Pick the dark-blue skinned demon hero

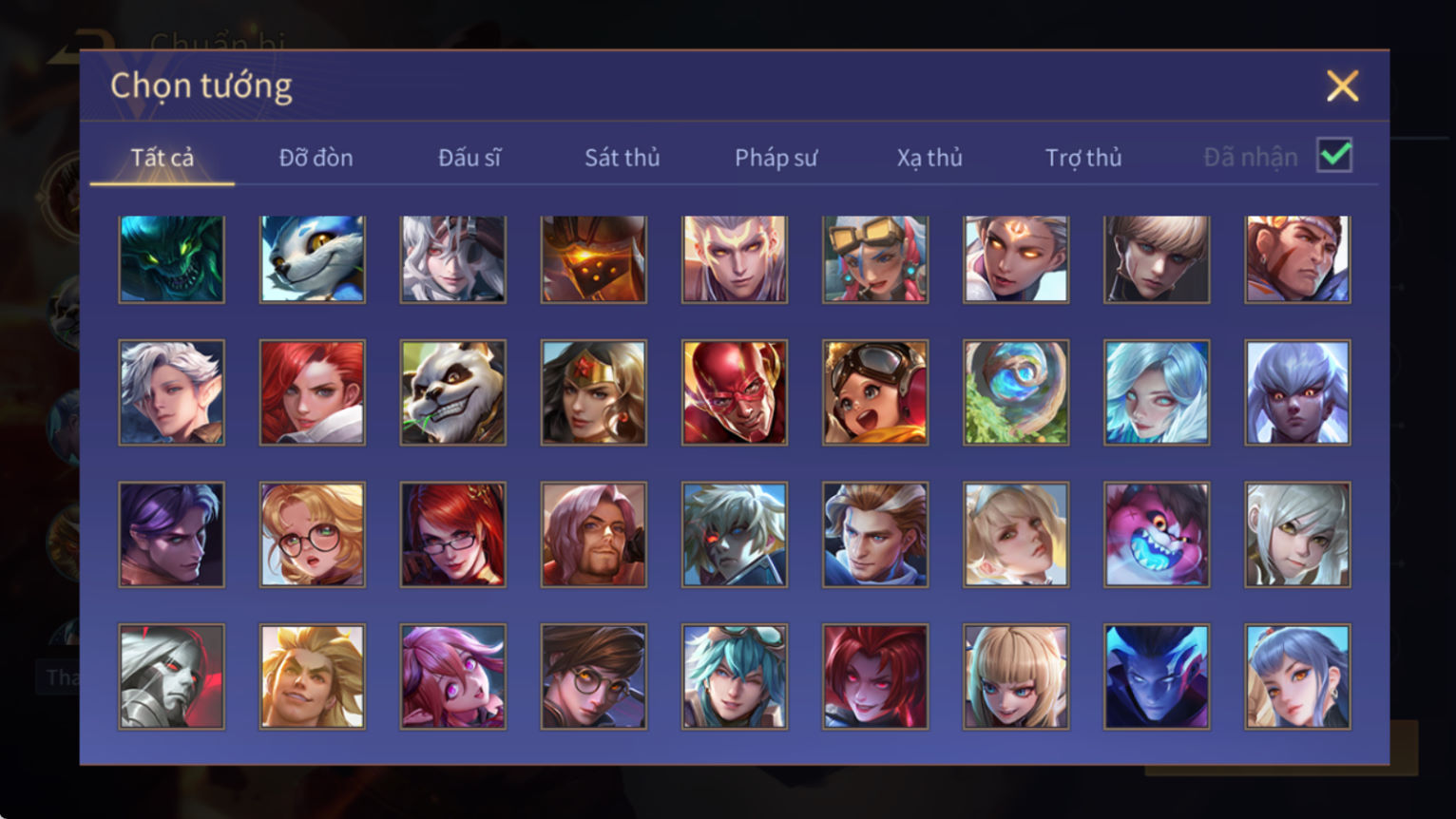[1157, 676]
